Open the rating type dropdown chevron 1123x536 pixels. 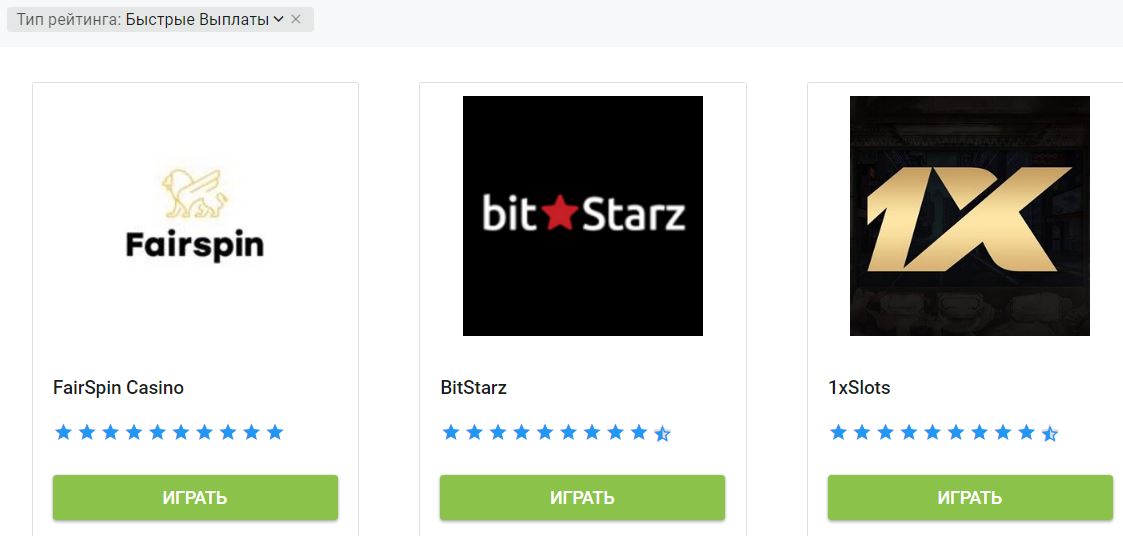tap(279, 20)
